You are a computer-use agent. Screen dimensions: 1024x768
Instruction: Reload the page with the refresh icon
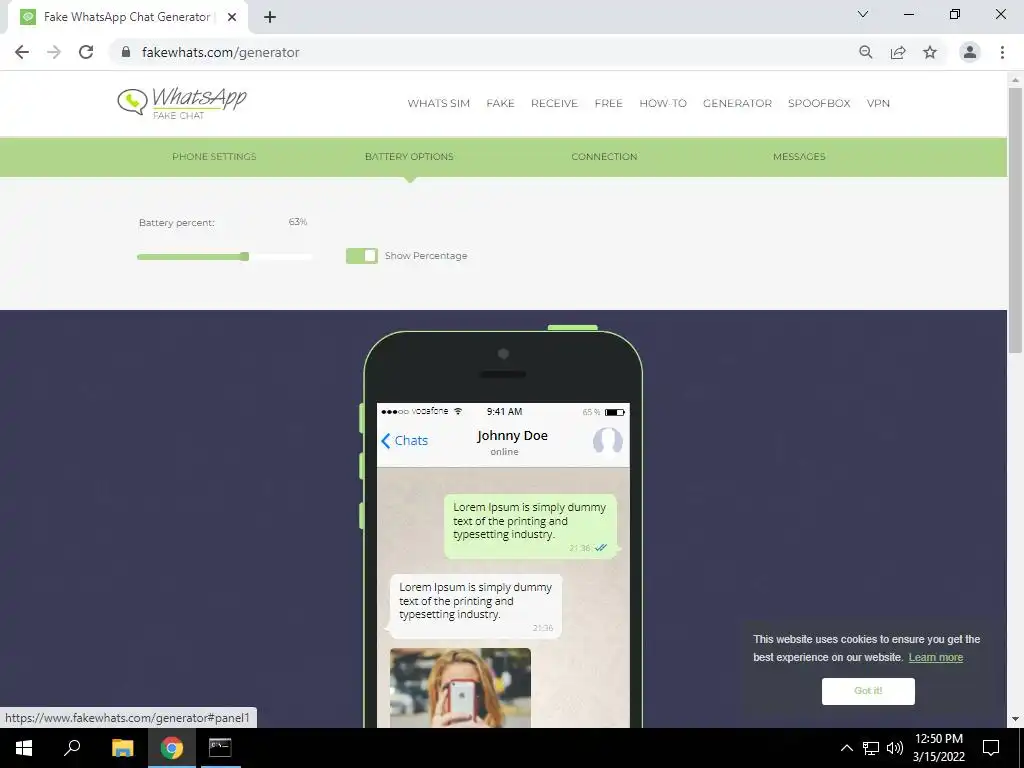86,52
